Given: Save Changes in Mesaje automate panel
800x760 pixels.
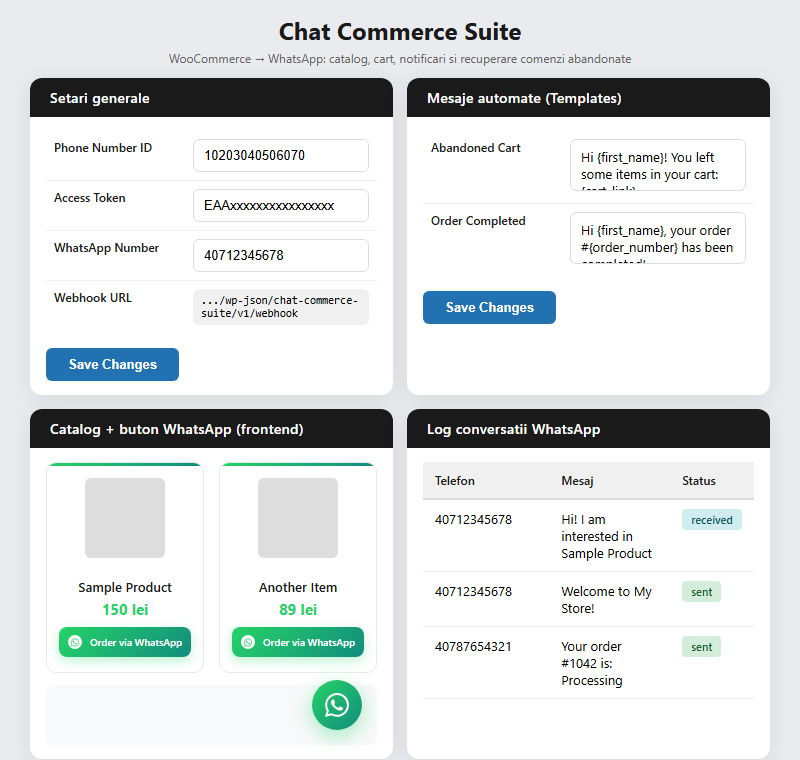Looking at the screenshot, I should (x=489, y=307).
